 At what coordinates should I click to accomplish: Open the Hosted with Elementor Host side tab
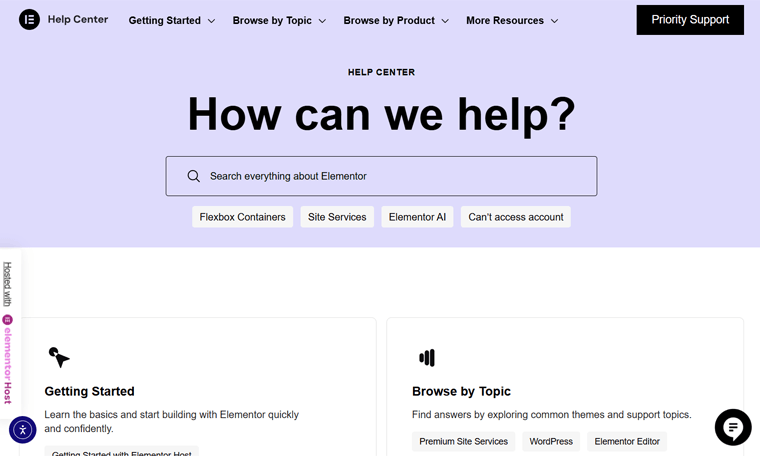tap(8, 333)
